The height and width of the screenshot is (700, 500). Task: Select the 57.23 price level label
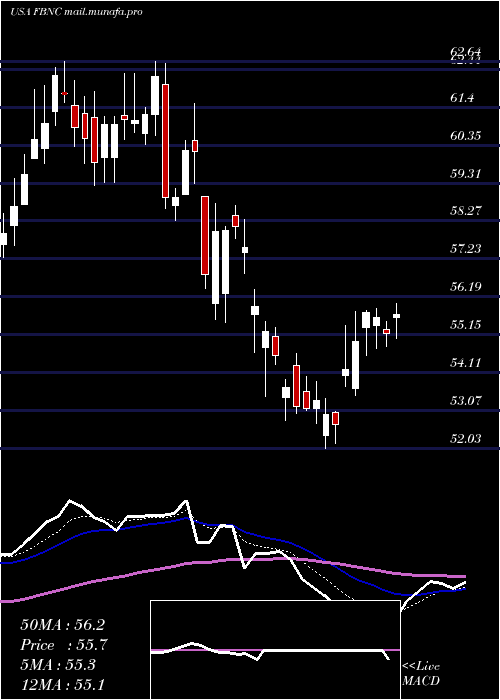(466, 248)
